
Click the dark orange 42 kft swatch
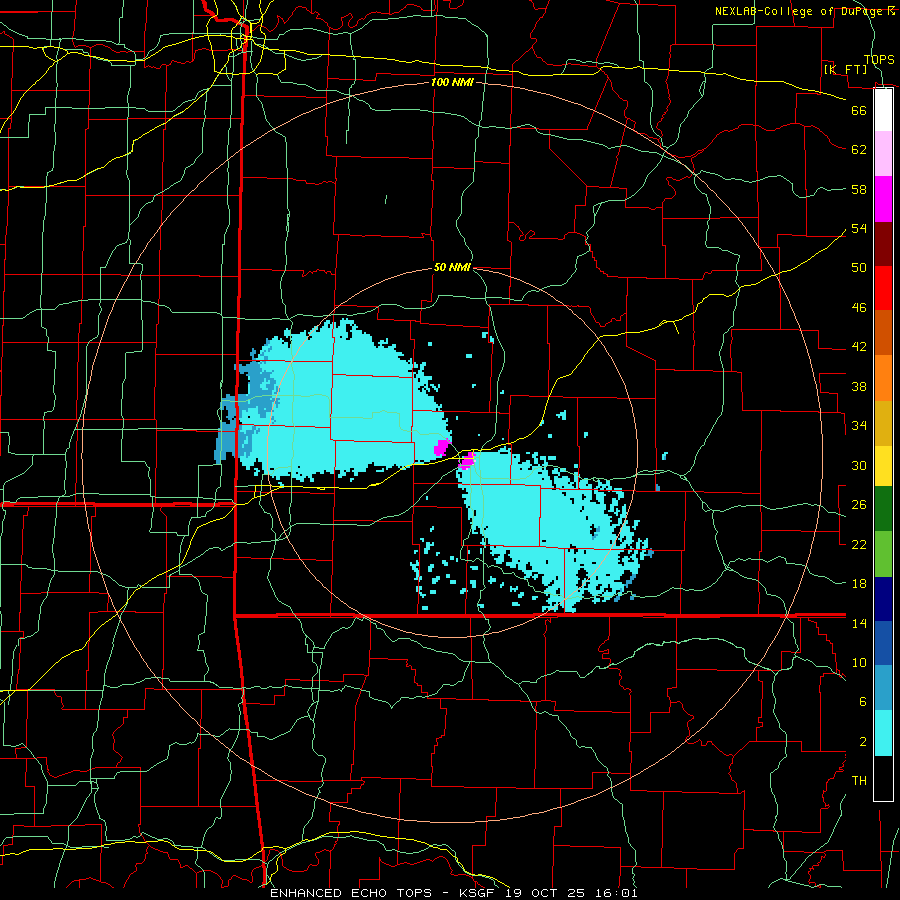tap(883, 332)
